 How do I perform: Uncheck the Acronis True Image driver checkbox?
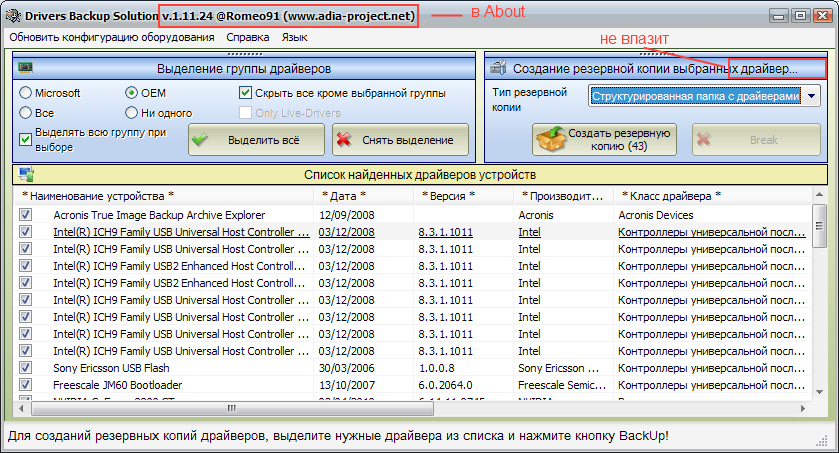(x=26, y=215)
